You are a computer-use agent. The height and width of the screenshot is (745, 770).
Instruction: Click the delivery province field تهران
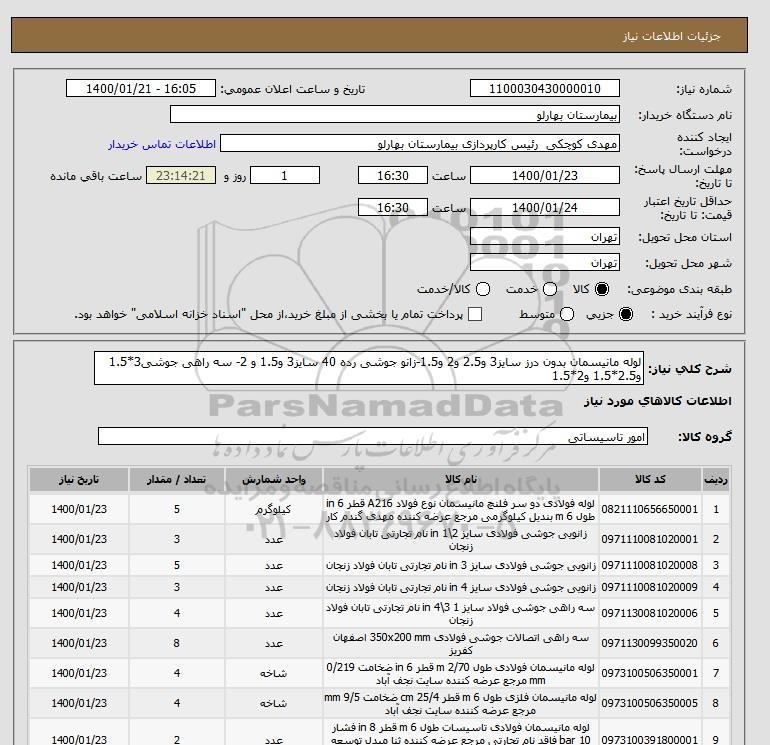coord(545,237)
